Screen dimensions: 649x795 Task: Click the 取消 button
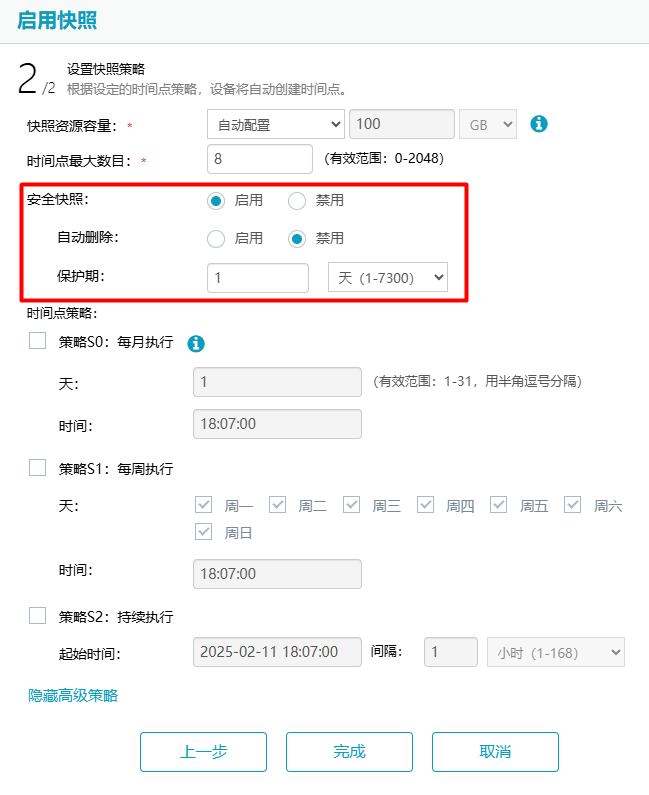coord(495,752)
